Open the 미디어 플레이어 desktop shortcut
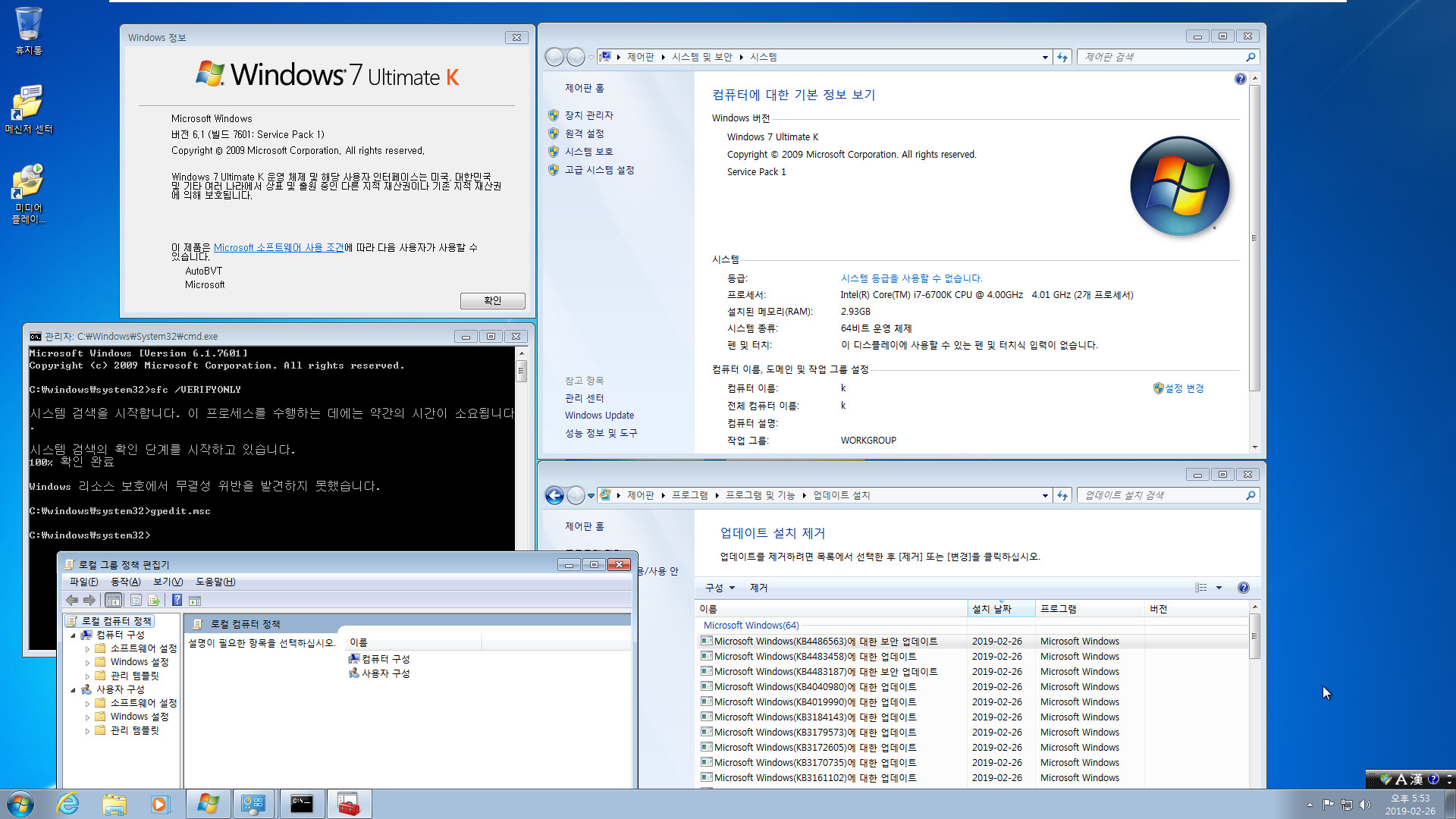Image resolution: width=1456 pixels, height=819 pixels. coord(28,193)
